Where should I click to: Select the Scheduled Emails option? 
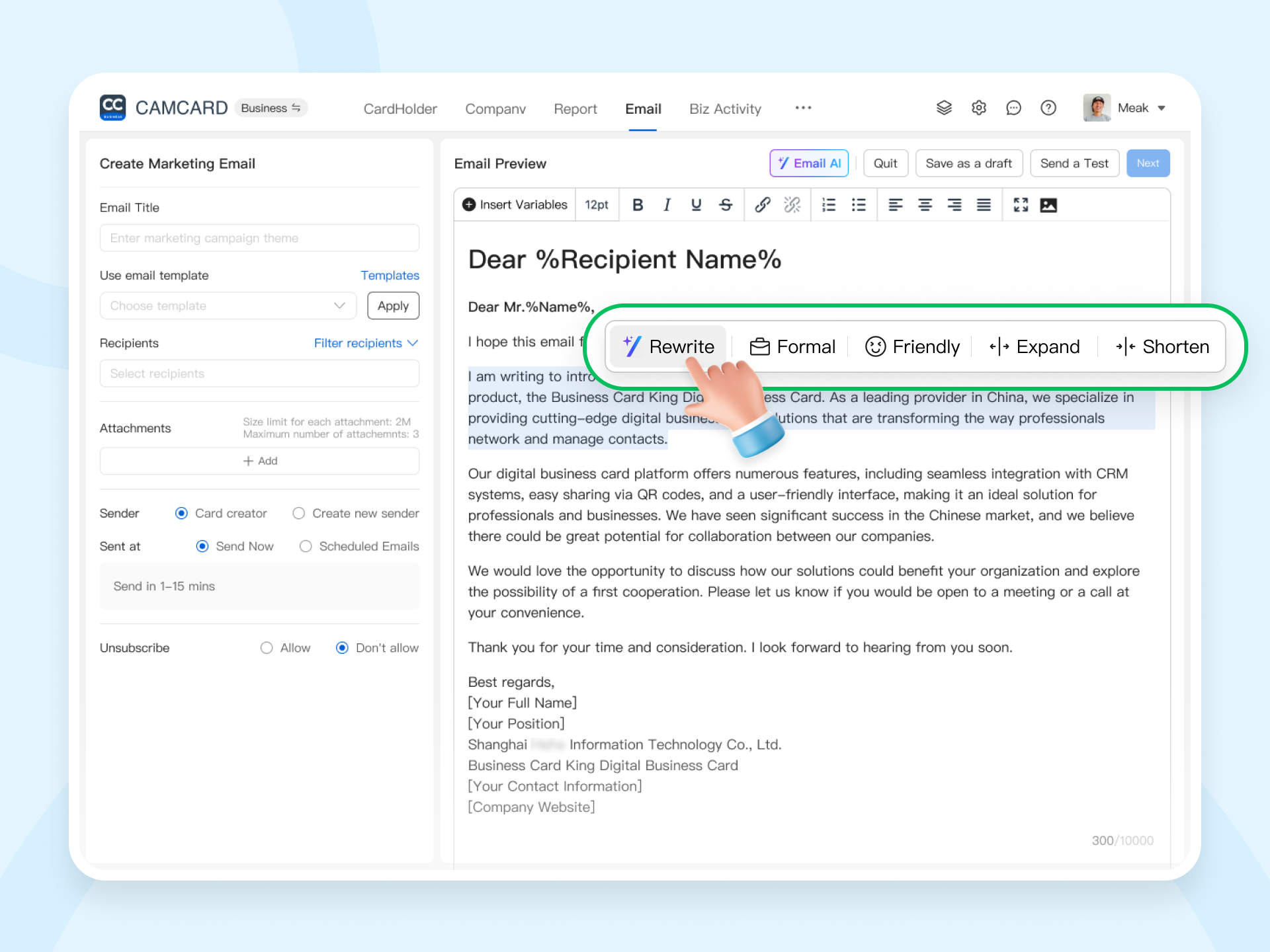[x=359, y=546]
